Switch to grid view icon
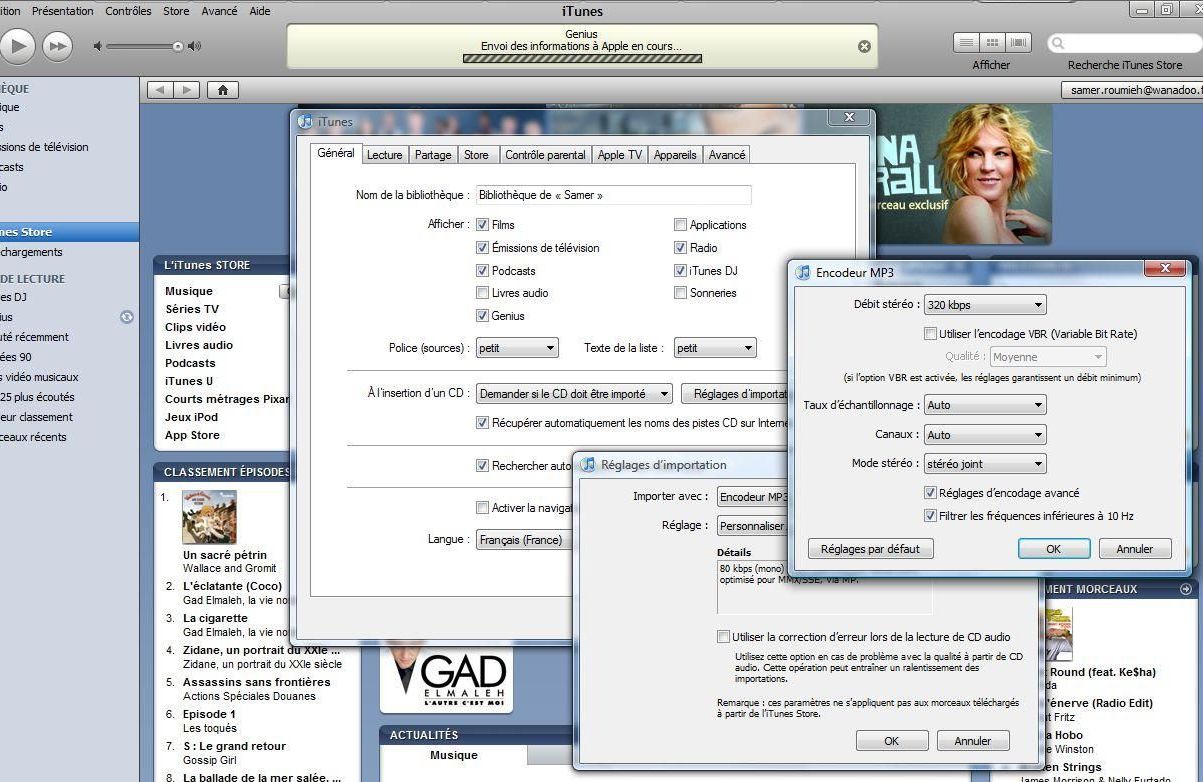Image resolution: width=1203 pixels, height=782 pixels. [x=992, y=42]
